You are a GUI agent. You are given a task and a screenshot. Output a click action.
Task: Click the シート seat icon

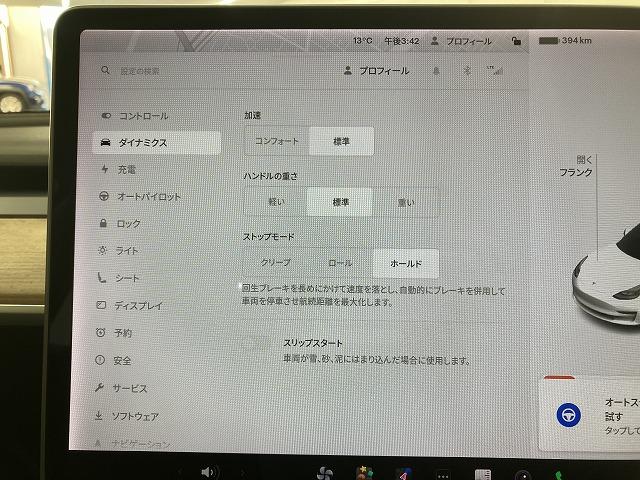(x=102, y=278)
